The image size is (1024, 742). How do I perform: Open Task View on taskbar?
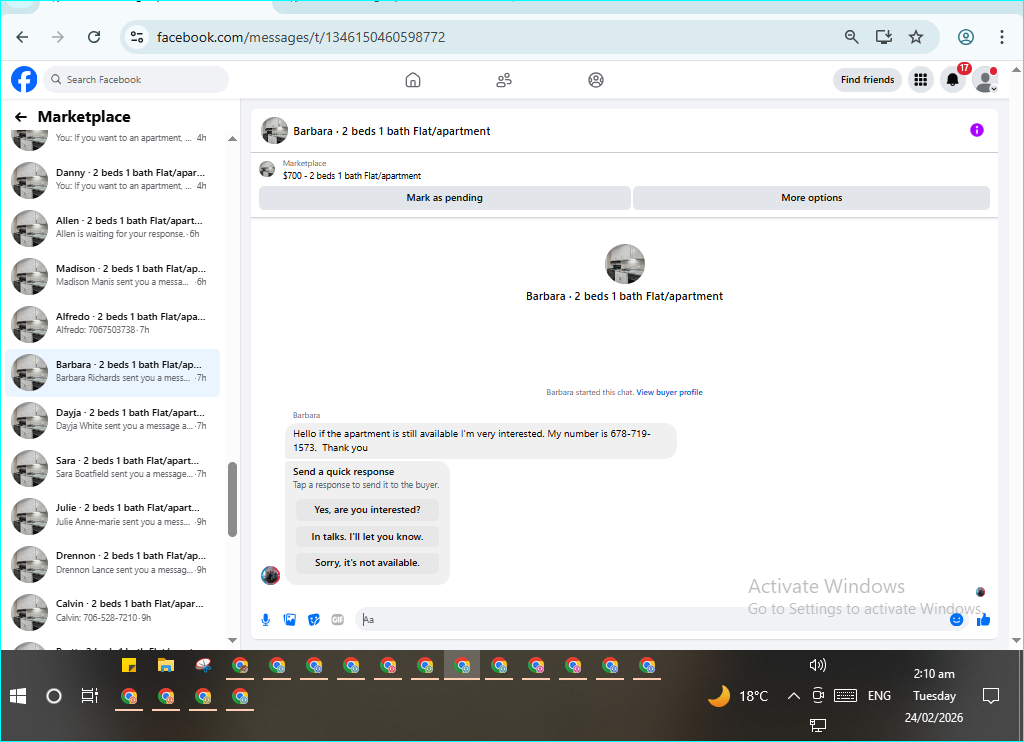pos(89,696)
